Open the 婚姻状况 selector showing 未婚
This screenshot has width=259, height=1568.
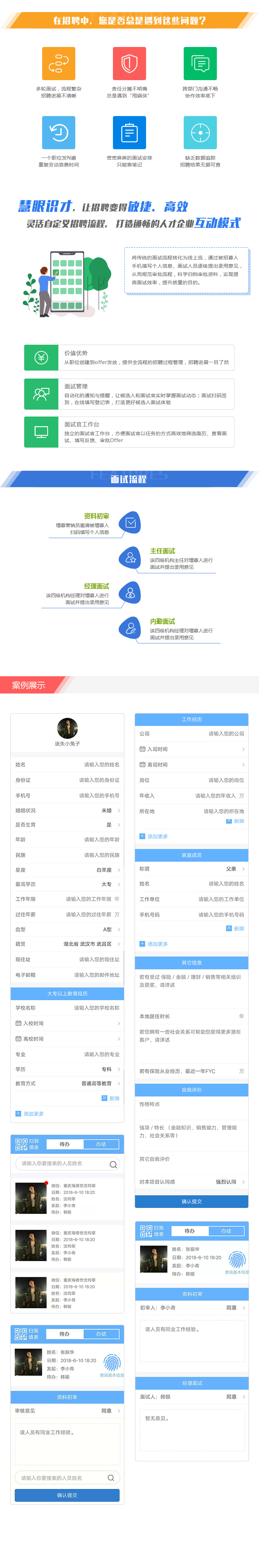pos(109,811)
